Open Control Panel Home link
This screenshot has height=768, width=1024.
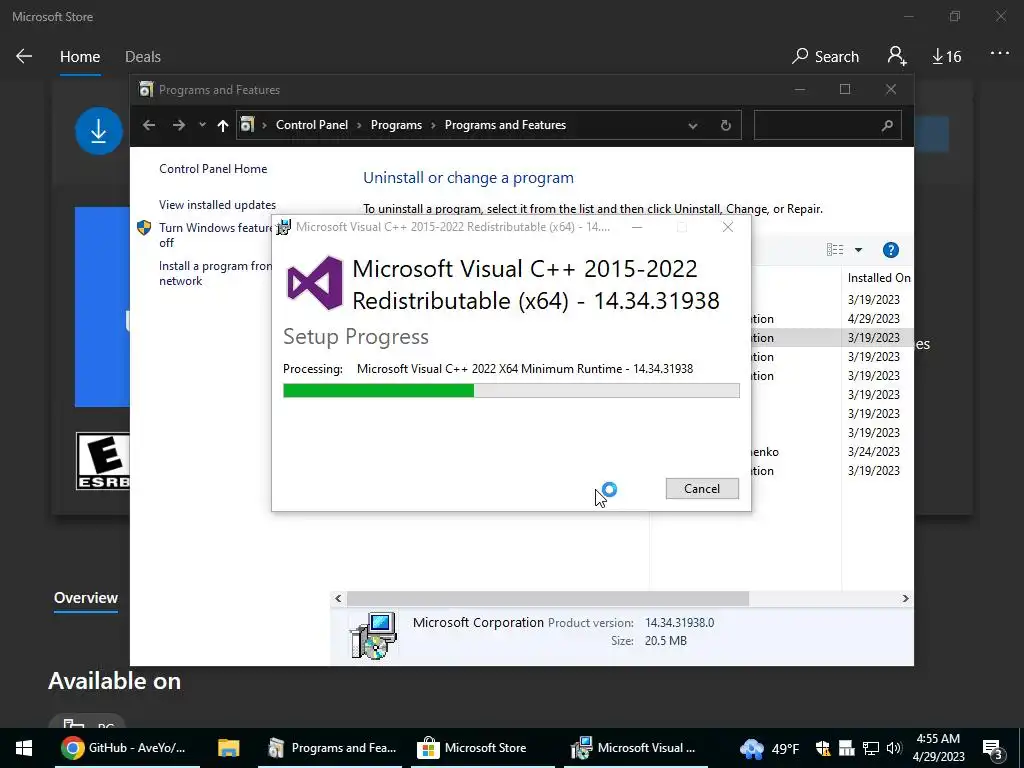(213, 168)
